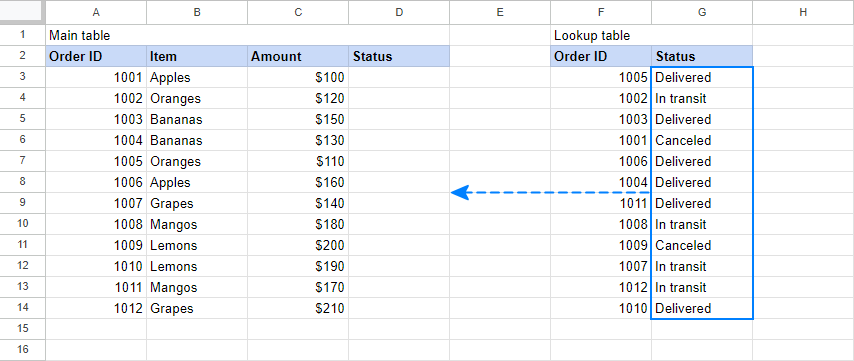The height and width of the screenshot is (361, 854).
Task: Select 'Lemons' cell in row 11
Action: click(197, 245)
